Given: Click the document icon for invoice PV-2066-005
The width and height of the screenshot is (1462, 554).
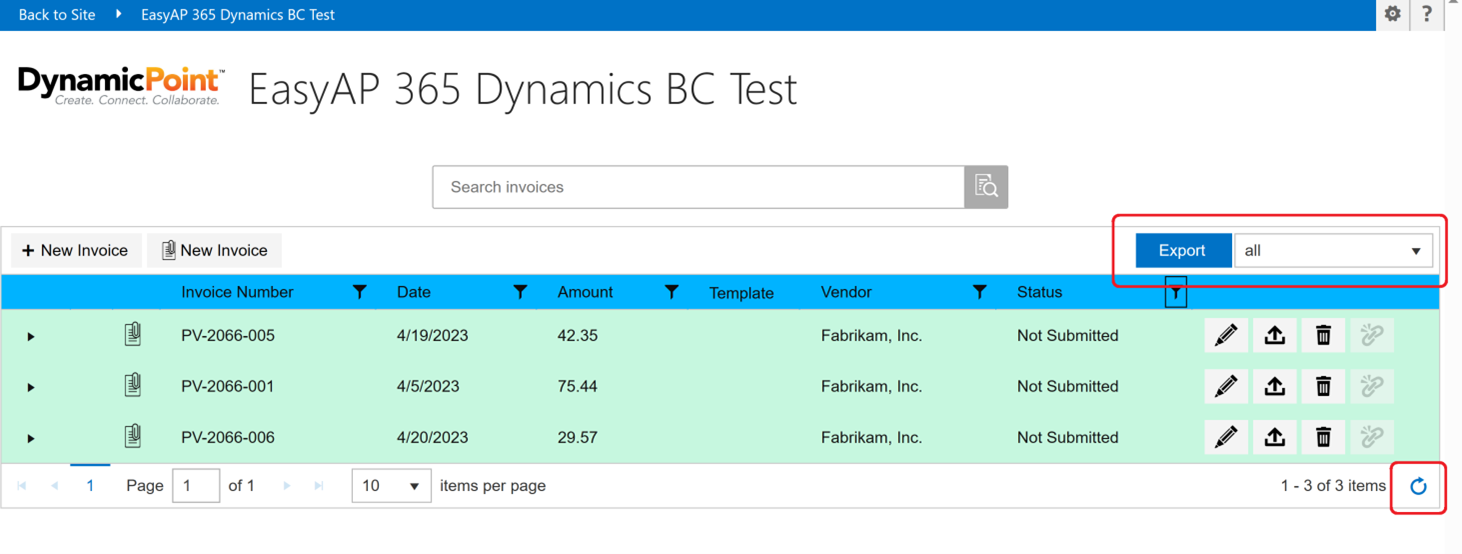Looking at the screenshot, I should (132, 334).
